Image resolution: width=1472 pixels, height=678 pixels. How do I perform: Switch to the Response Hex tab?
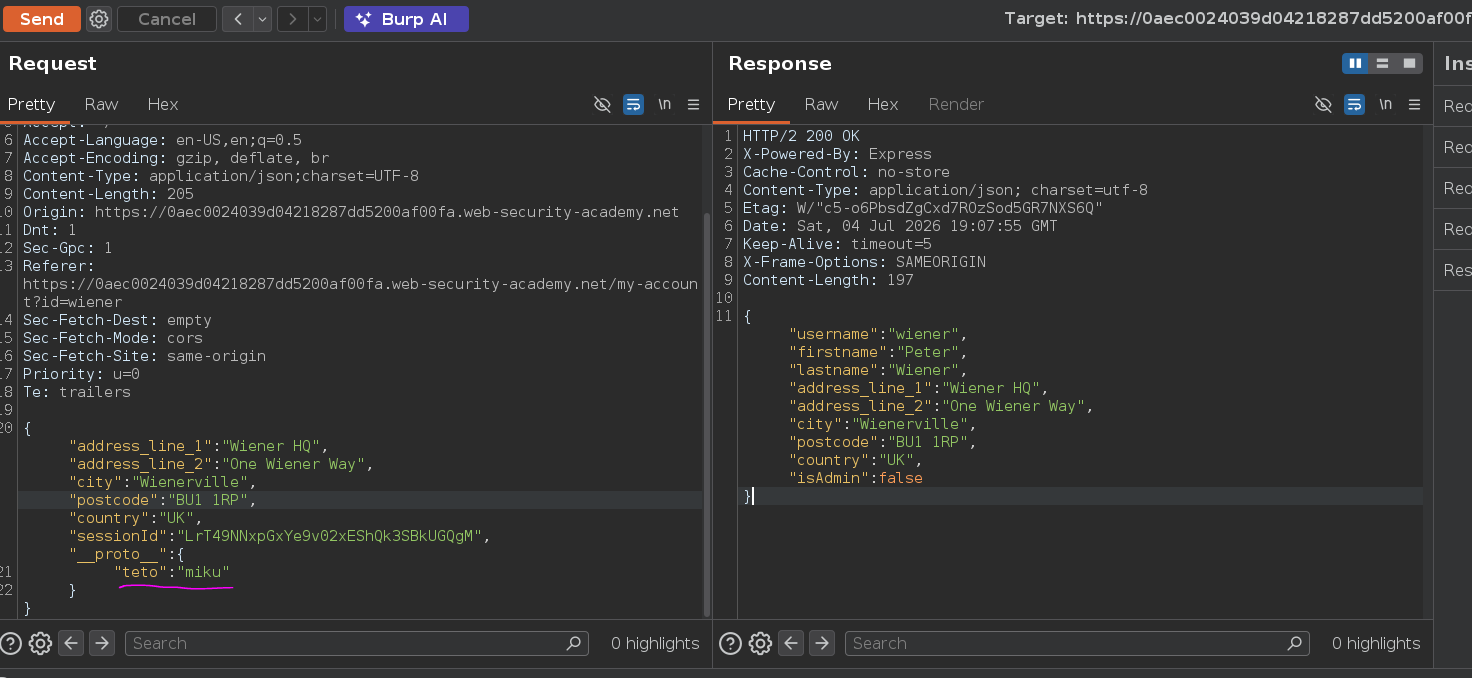pos(883,104)
